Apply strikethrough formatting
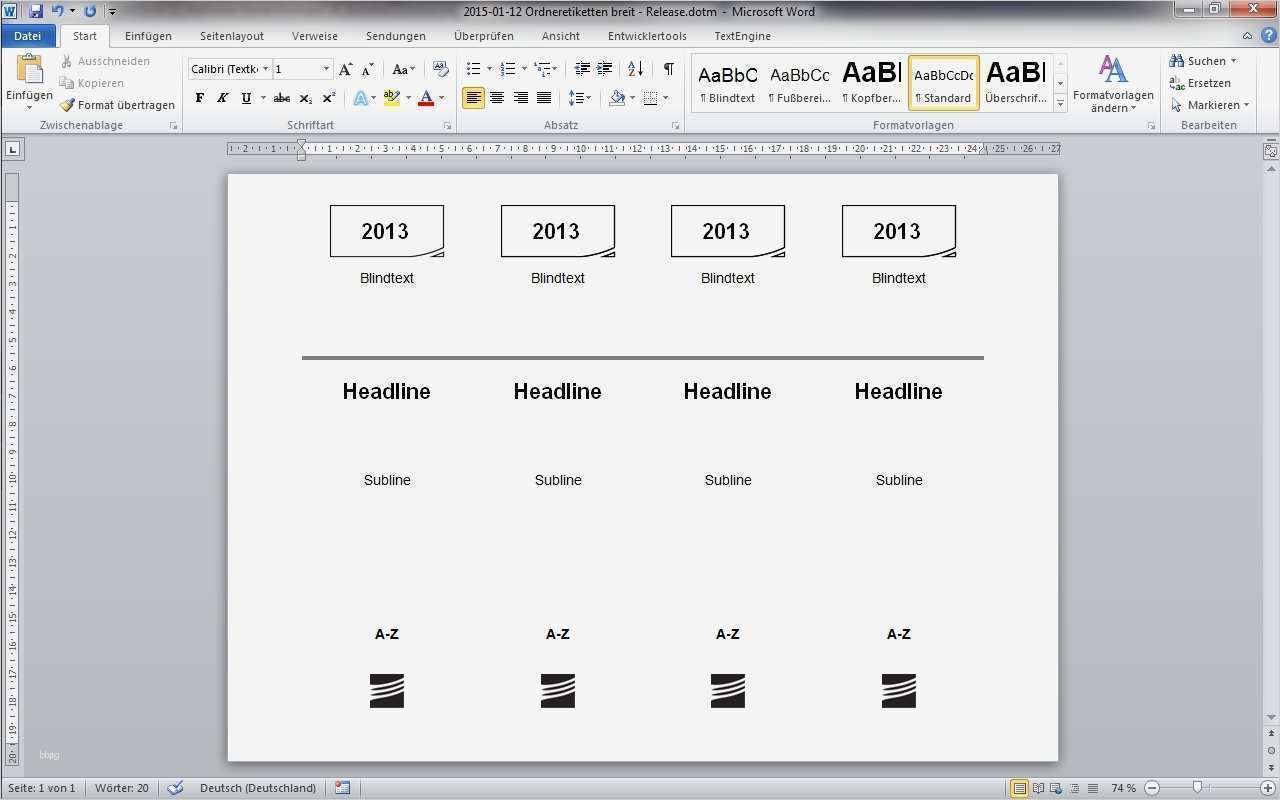 point(282,98)
